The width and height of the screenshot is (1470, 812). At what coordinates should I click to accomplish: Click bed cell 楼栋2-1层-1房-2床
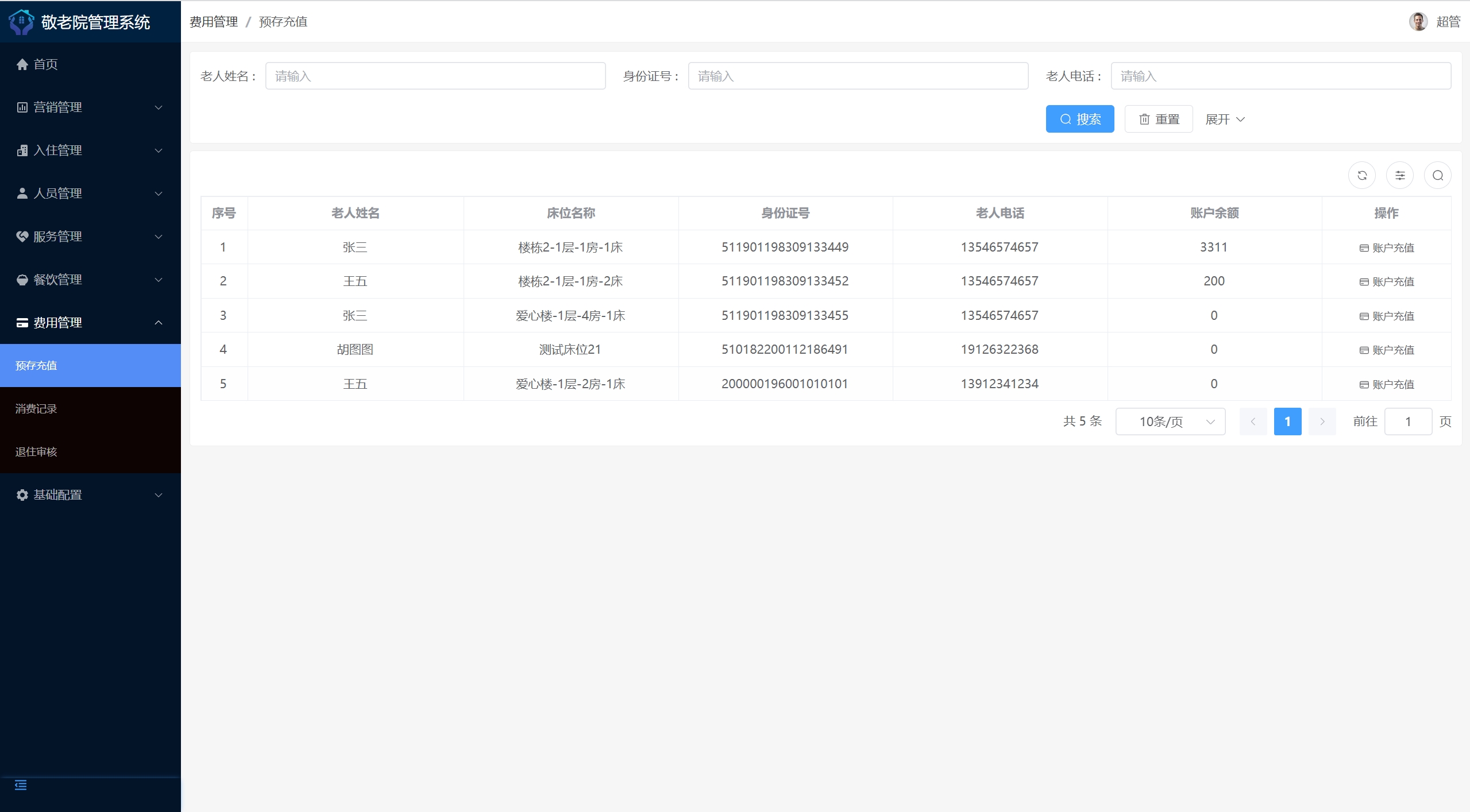[570, 281]
